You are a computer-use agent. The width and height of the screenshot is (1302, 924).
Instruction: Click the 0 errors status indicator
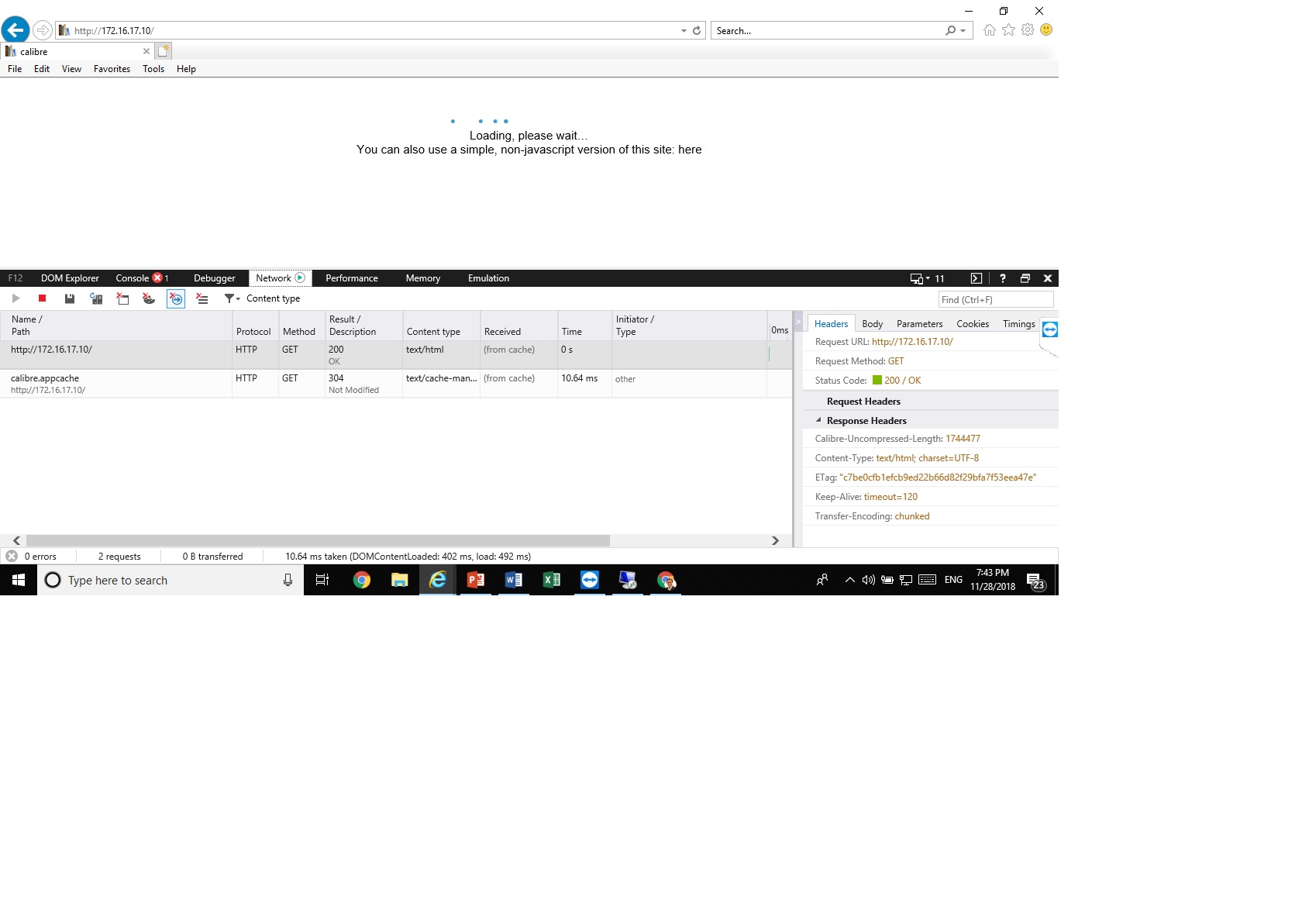[x=33, y=557]
